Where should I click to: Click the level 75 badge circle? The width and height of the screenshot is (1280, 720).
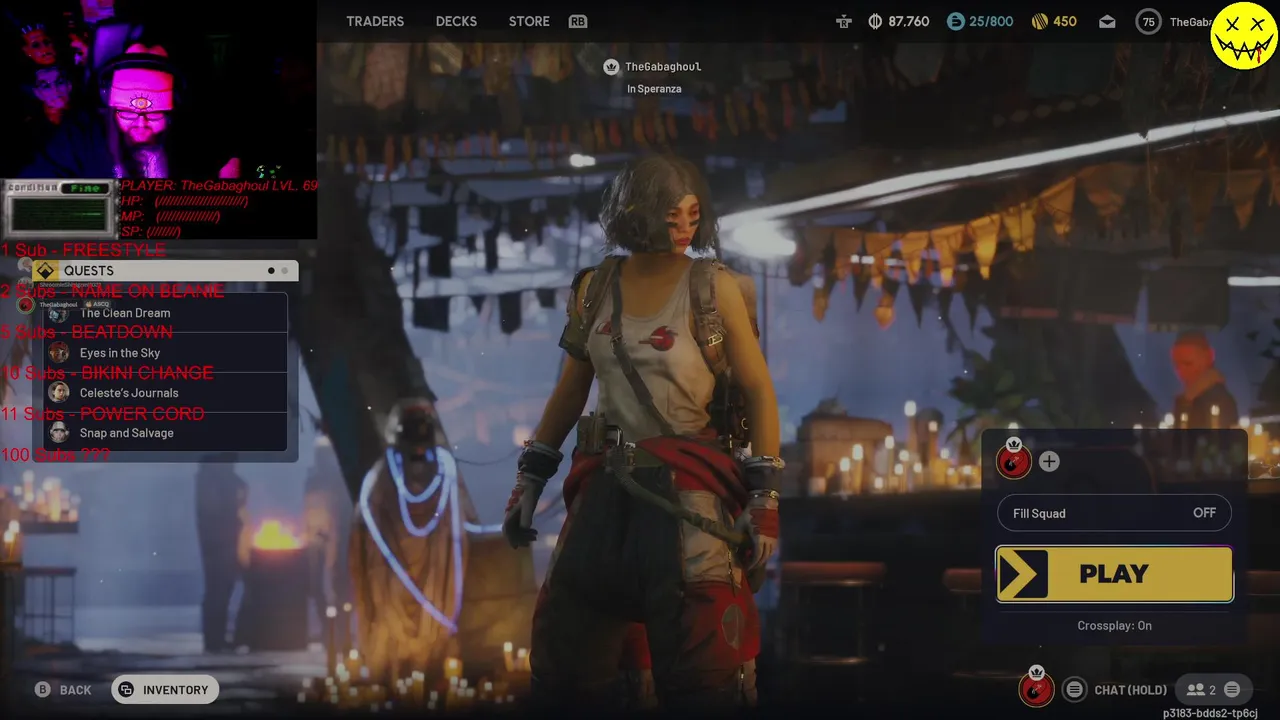[1148, 22]
